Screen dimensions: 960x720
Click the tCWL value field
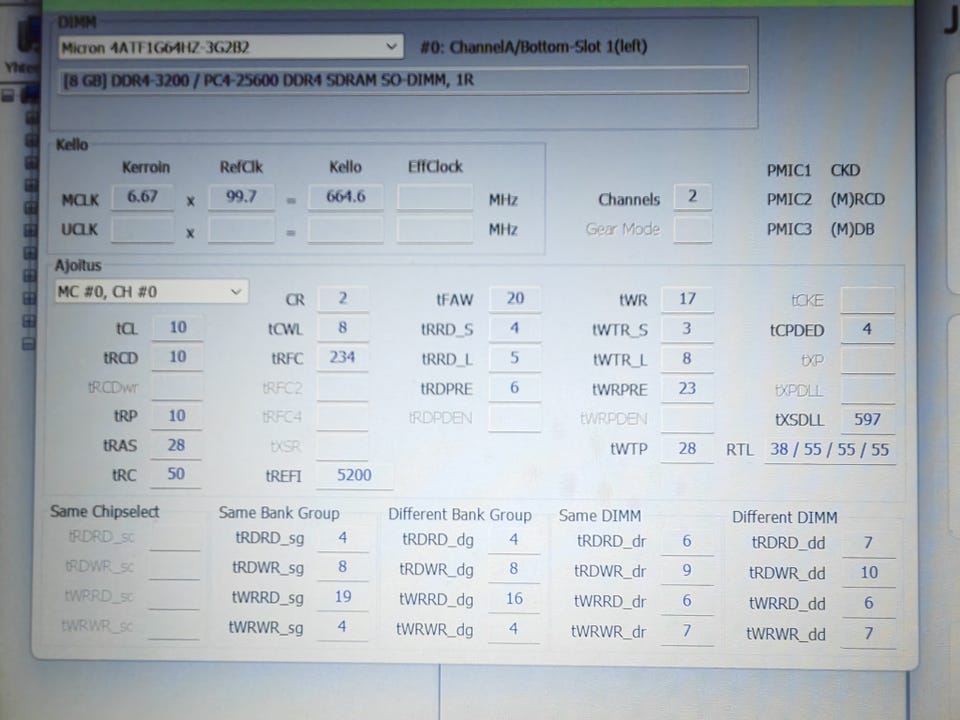click(x=343, y=328)
